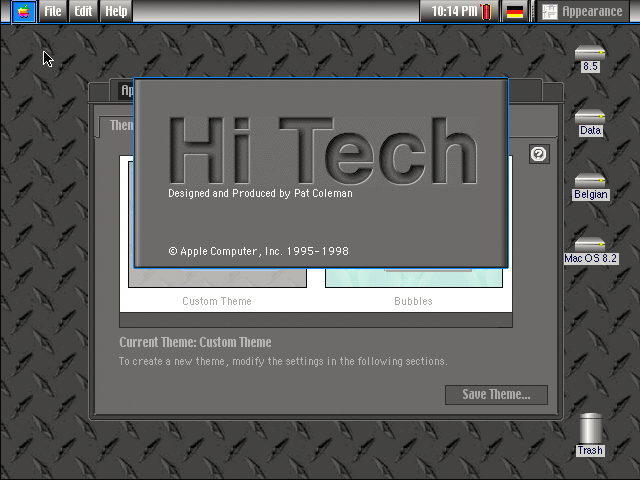Click the battery icon beside the clock
This screenshot has width=640, height=480.
(x=486, y=11)
